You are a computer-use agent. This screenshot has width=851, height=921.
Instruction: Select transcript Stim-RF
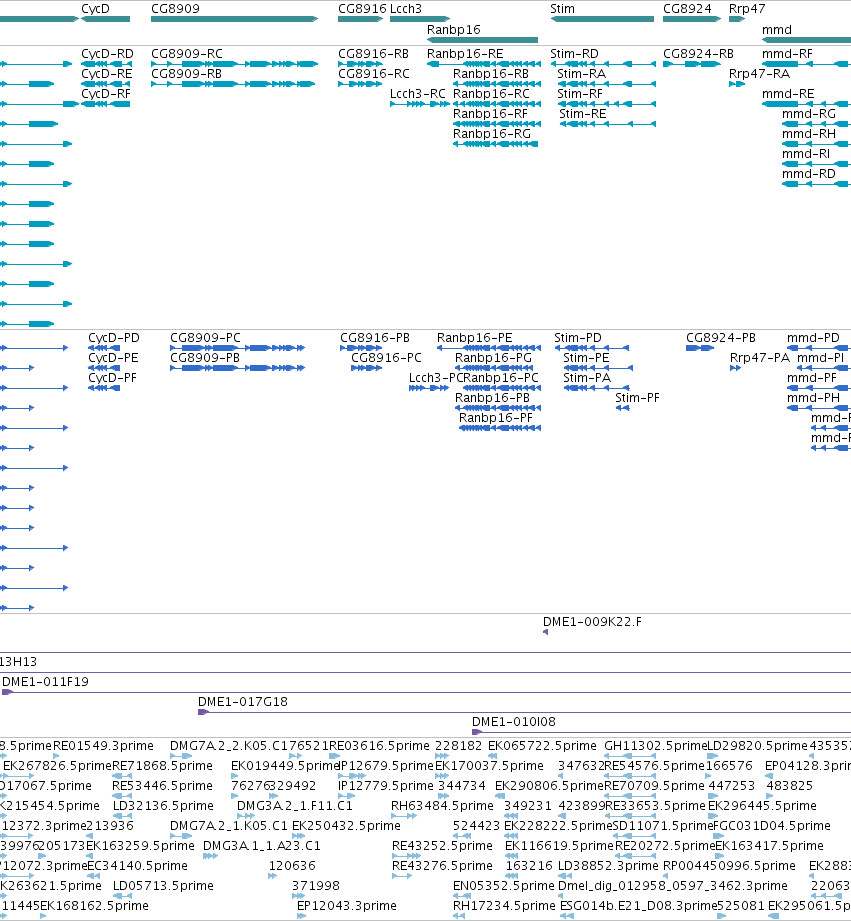tap(606, 104)
